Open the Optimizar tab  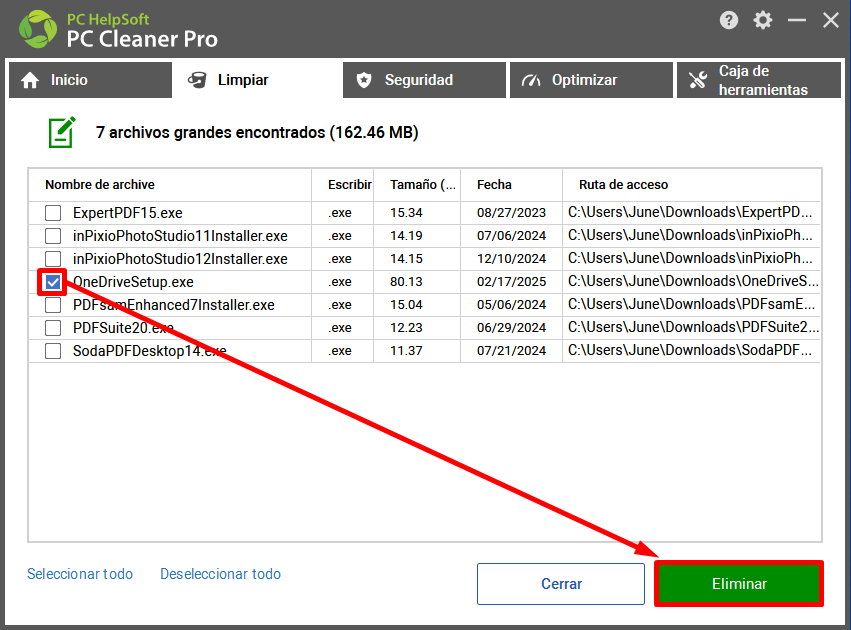(x=591, y=80)
